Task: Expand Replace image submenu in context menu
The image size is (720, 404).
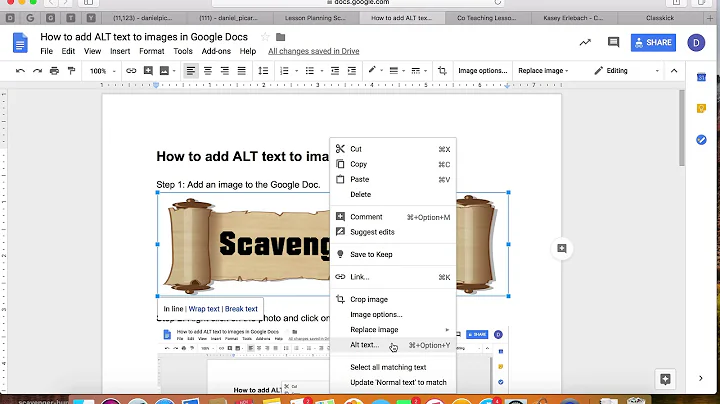Action: 393,330
